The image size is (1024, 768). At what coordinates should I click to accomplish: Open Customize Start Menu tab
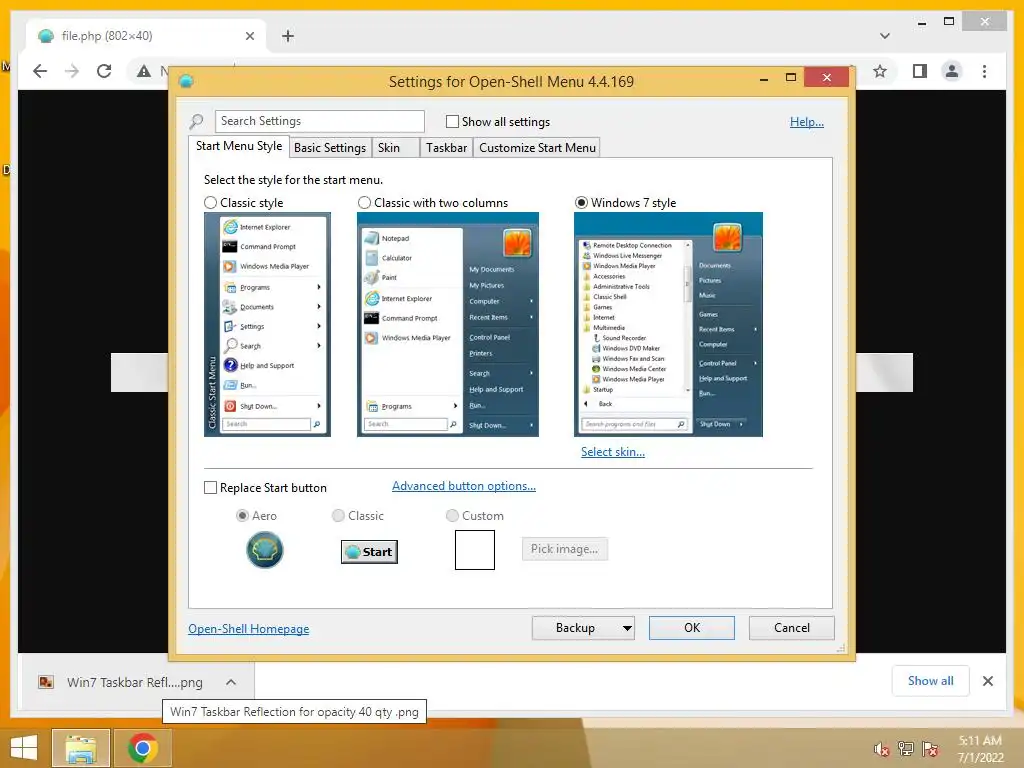click(537, 148)
